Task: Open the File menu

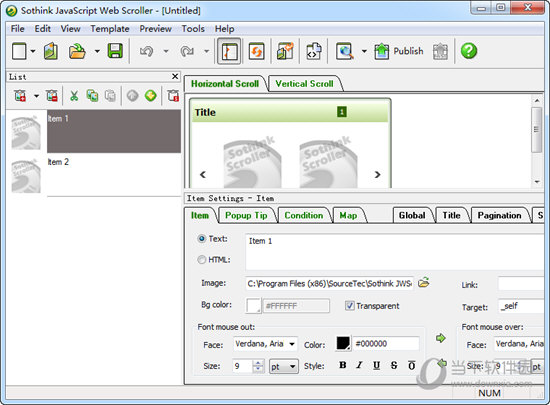Action: point(18,29)
